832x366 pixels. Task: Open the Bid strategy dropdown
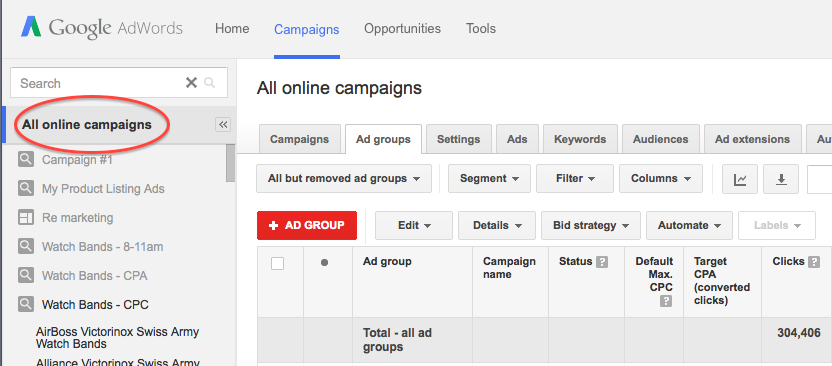(591, 225)
